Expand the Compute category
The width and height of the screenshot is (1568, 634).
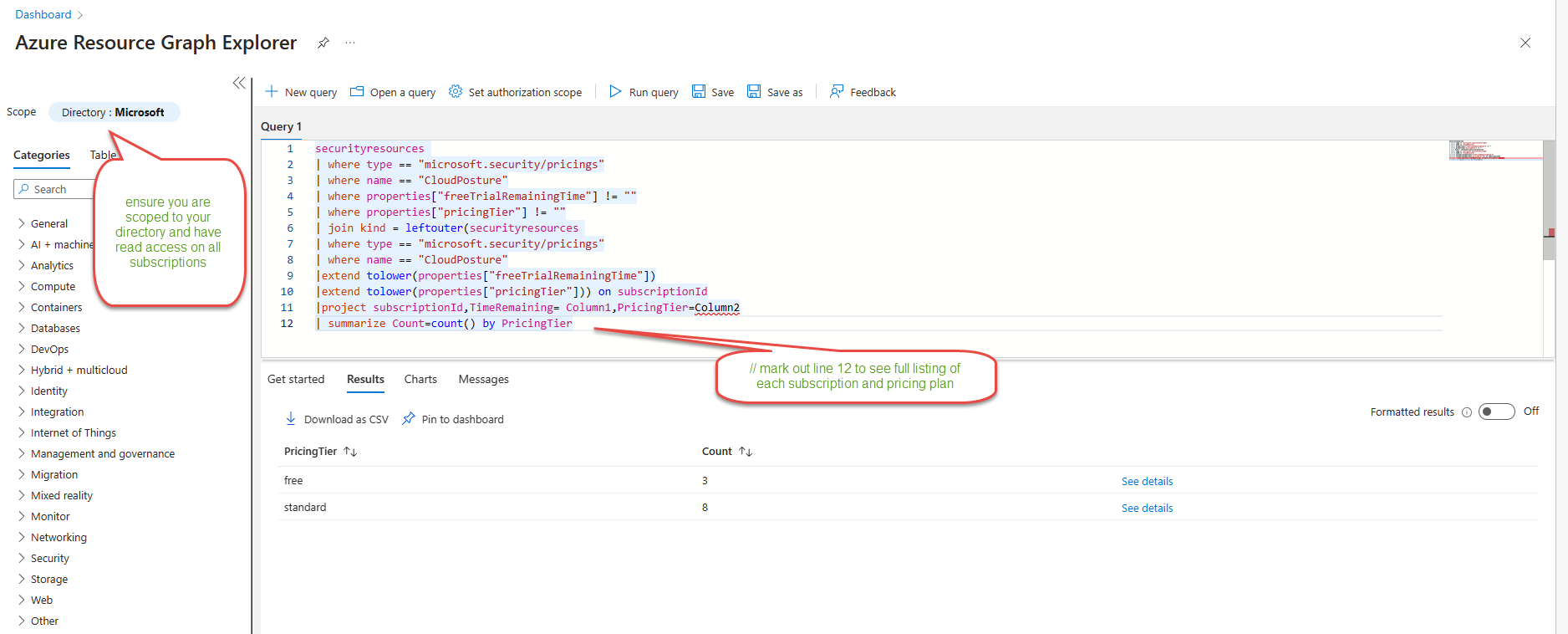22,286
